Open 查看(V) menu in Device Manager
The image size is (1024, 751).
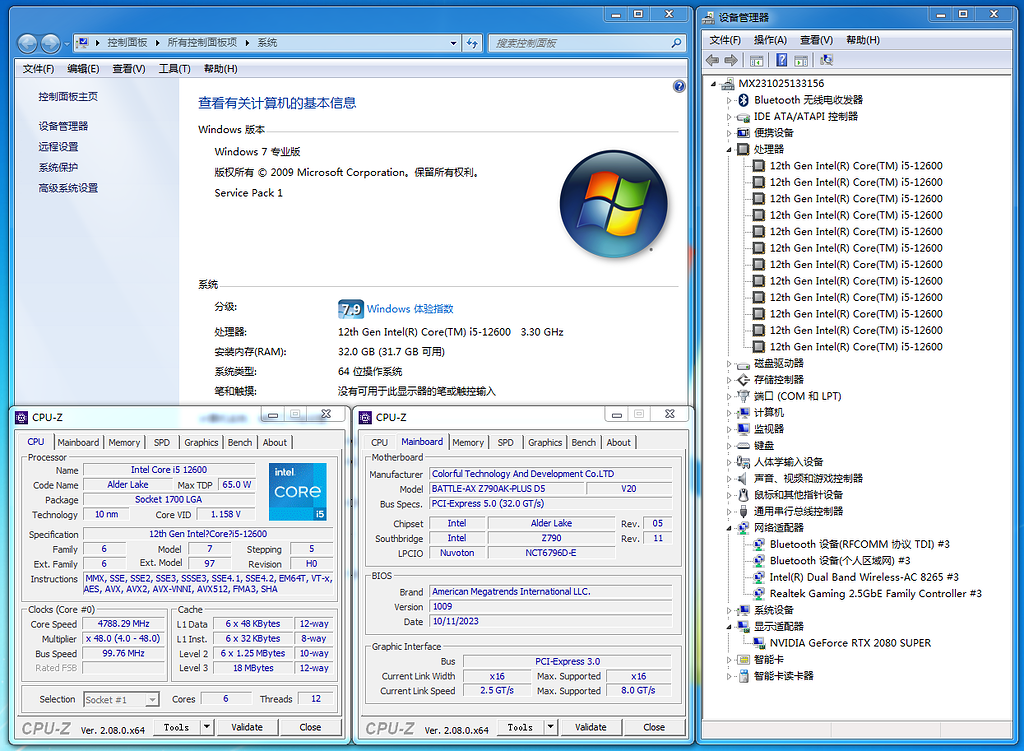click(816, 40)
